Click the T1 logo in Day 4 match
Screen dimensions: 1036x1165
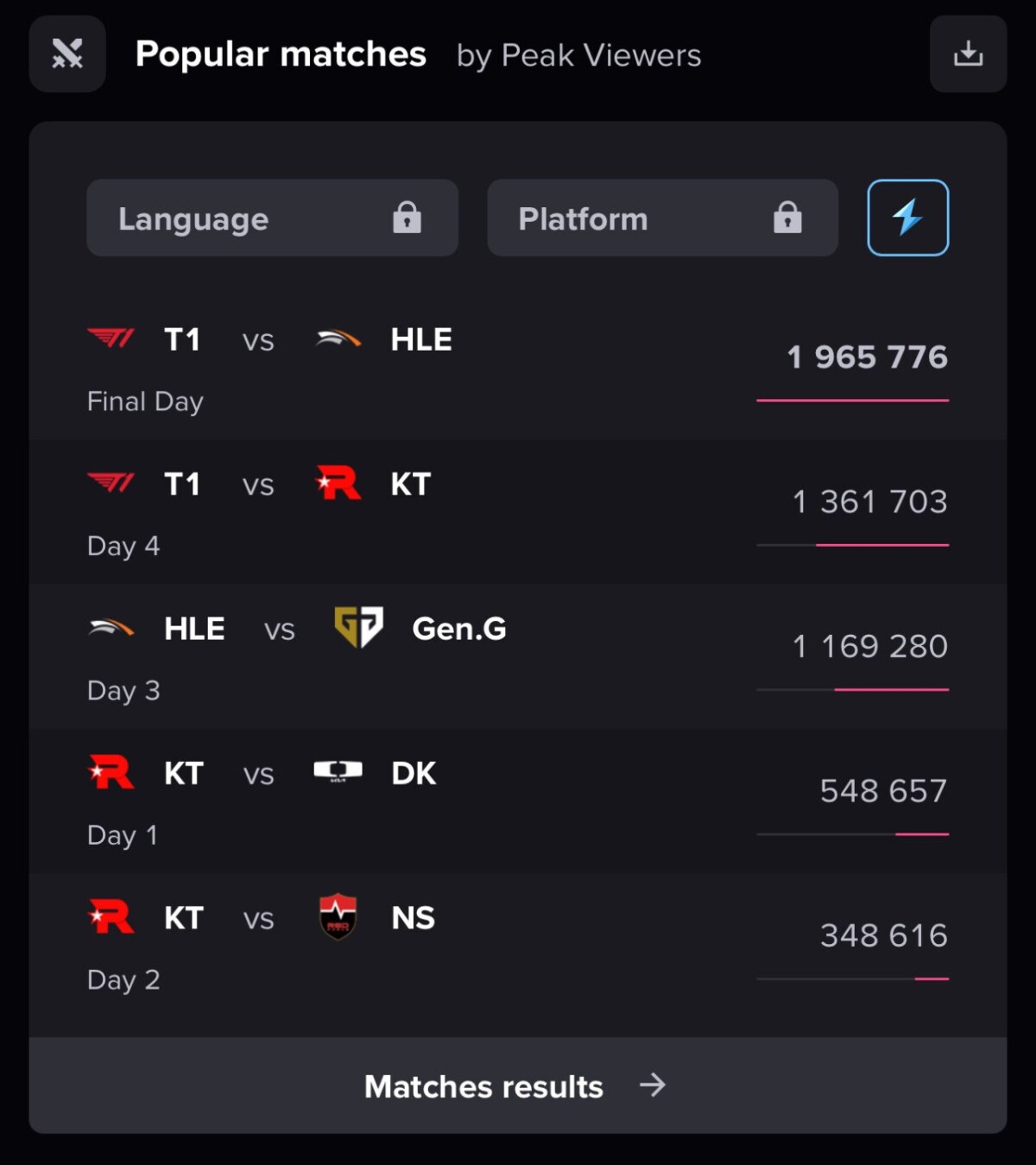(x=111, y=484)
